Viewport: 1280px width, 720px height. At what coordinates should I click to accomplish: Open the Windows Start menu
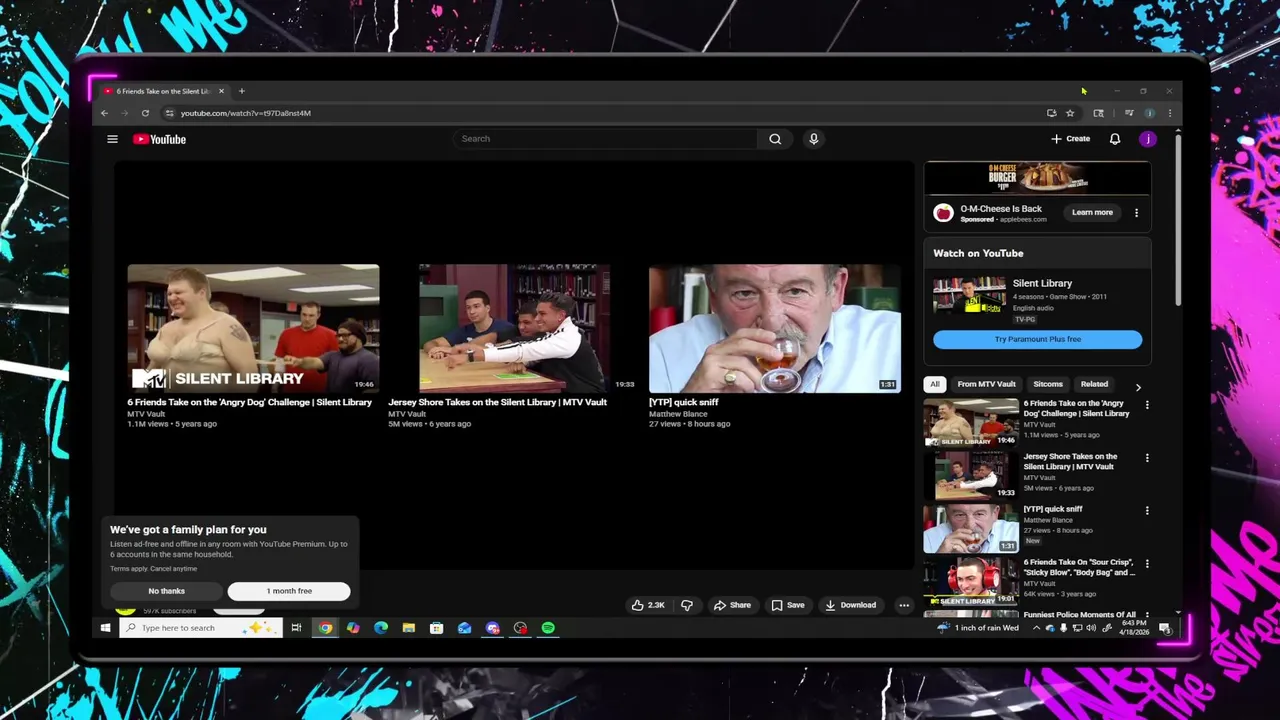[x=105, y=628]
